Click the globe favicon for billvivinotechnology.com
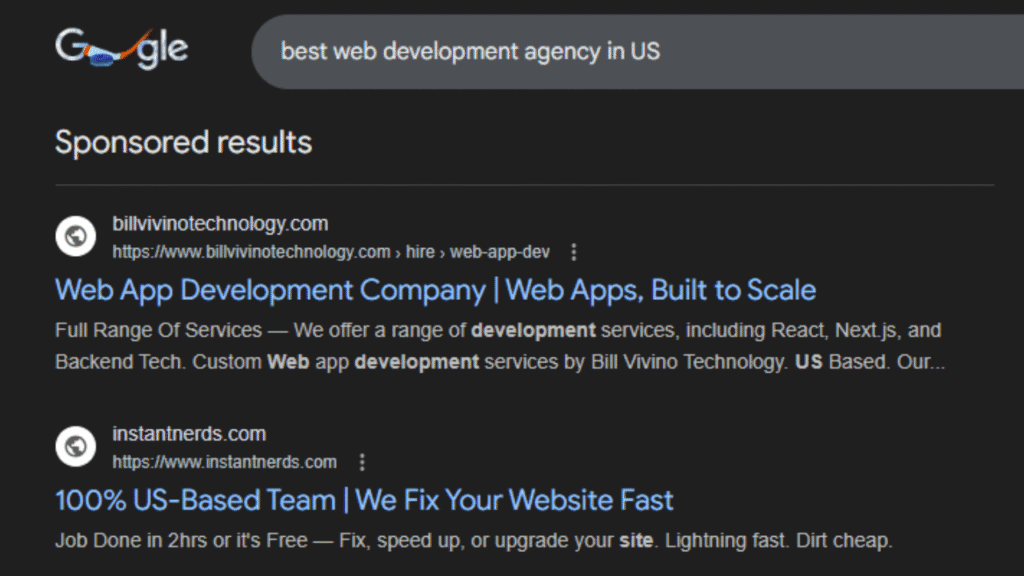The height and width of the screenshot is (576, 1024). coord(74,237)
